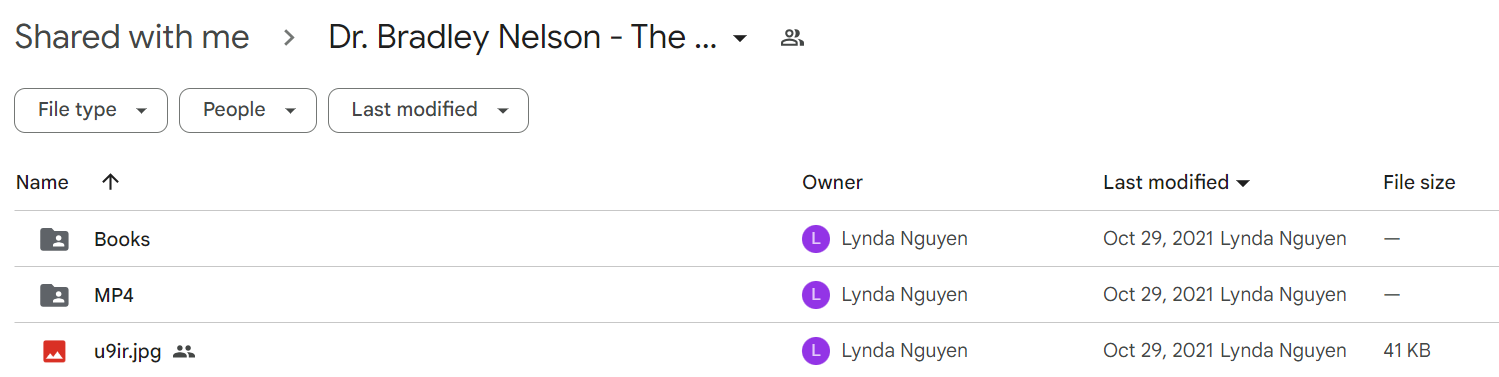Click the purple L avatar in Books row
Viewport: 1499px width, 377px height.
click(x=816, y=239)
